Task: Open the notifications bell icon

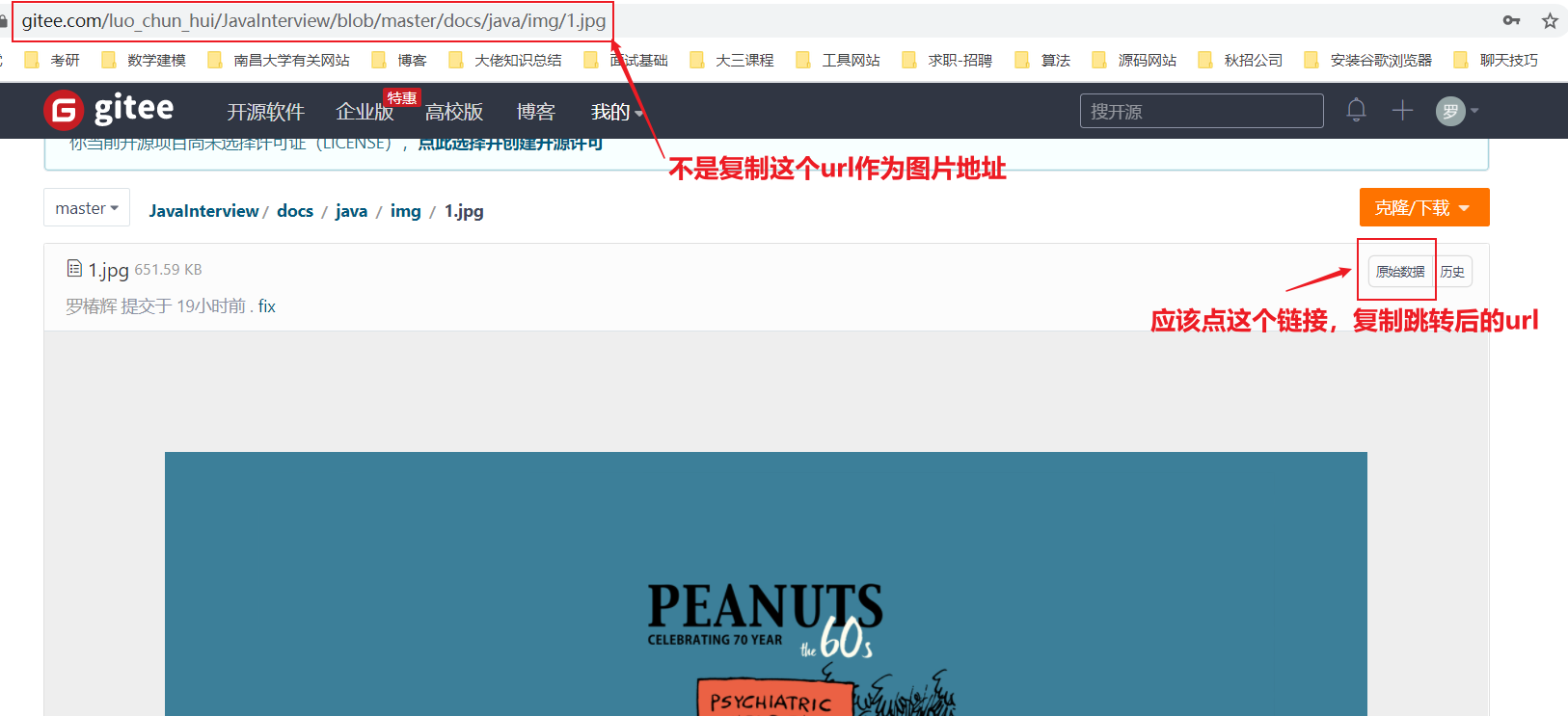Action: [1356, 110]
